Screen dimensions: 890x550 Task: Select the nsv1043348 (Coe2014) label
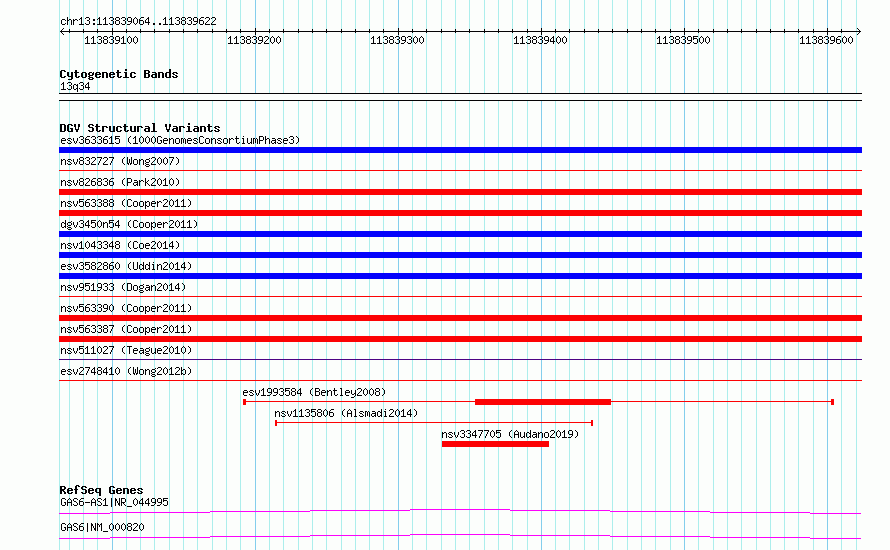(120, 245)
